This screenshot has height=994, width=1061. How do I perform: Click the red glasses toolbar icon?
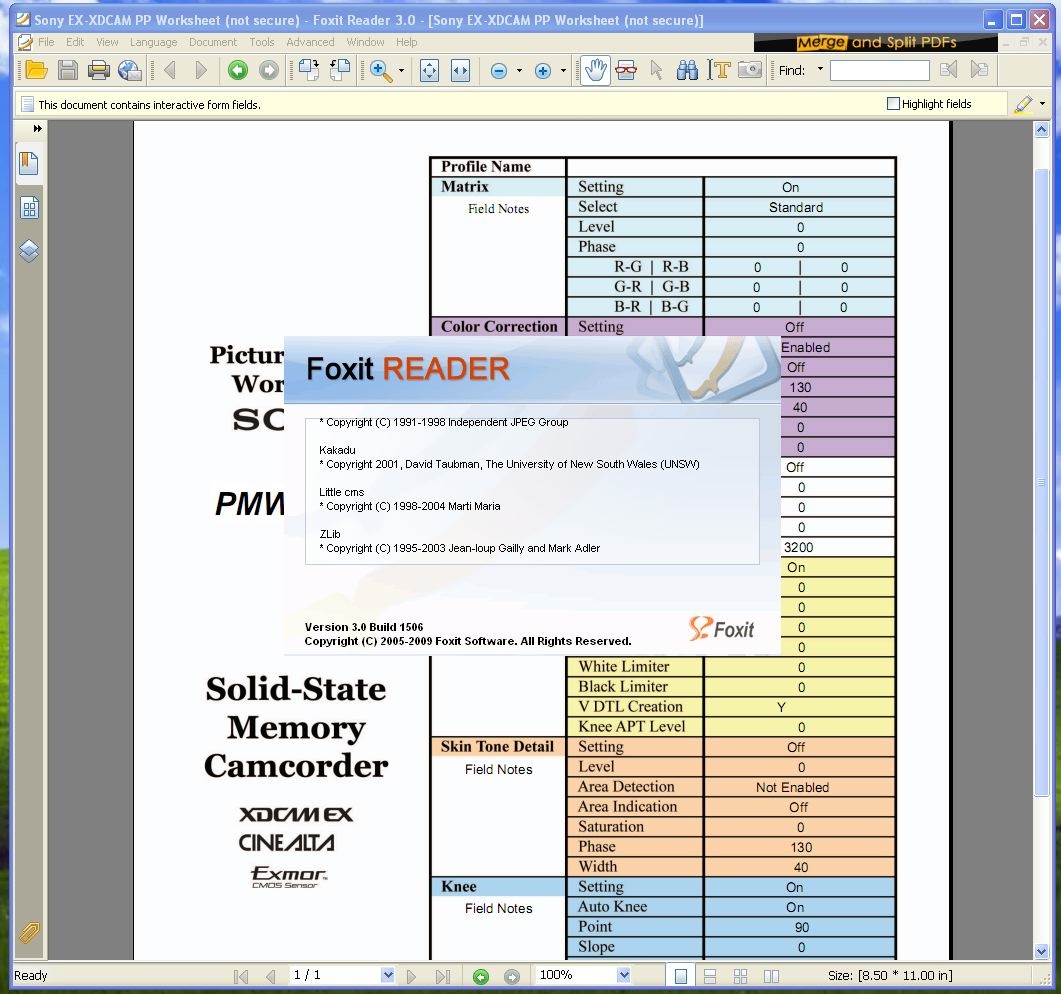click(626, 70)
